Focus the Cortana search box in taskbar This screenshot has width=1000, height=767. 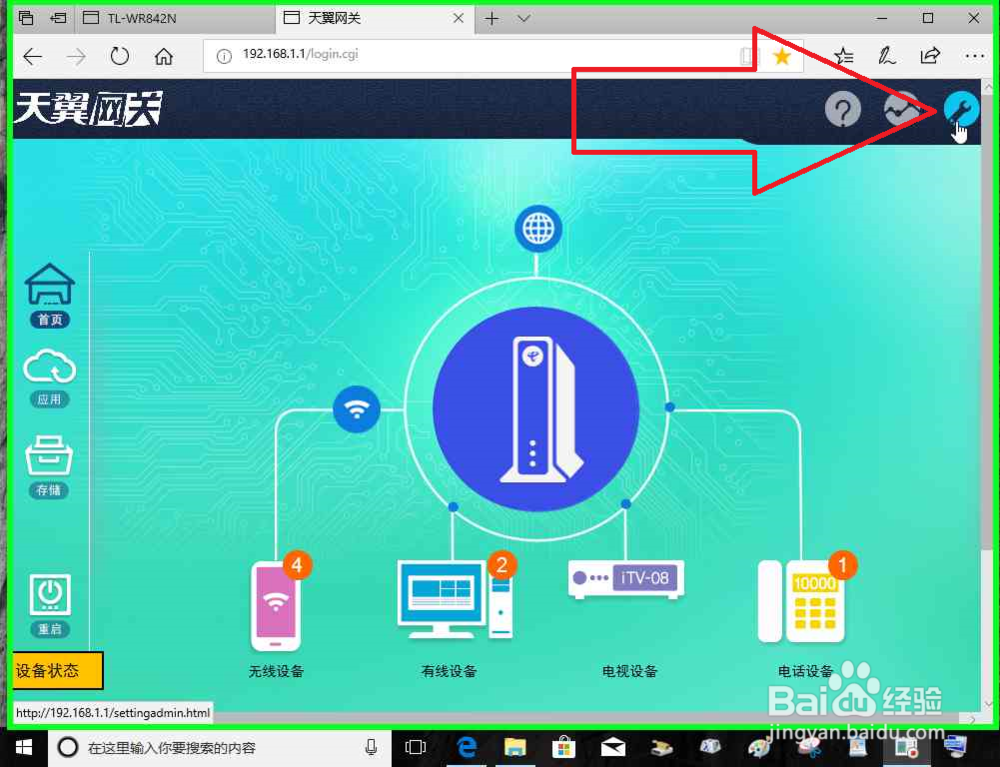pyautogui.click(x=219, y=748)
